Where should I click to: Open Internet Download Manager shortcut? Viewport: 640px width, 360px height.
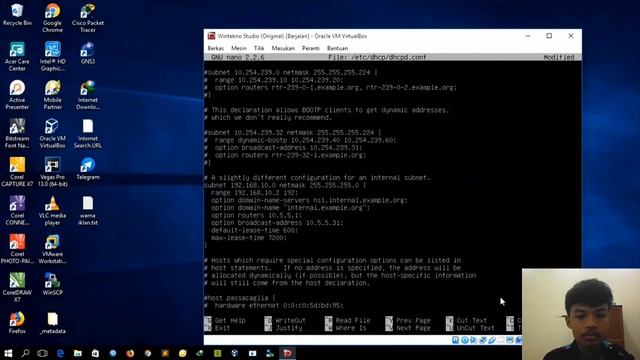(x=88, y=95)
